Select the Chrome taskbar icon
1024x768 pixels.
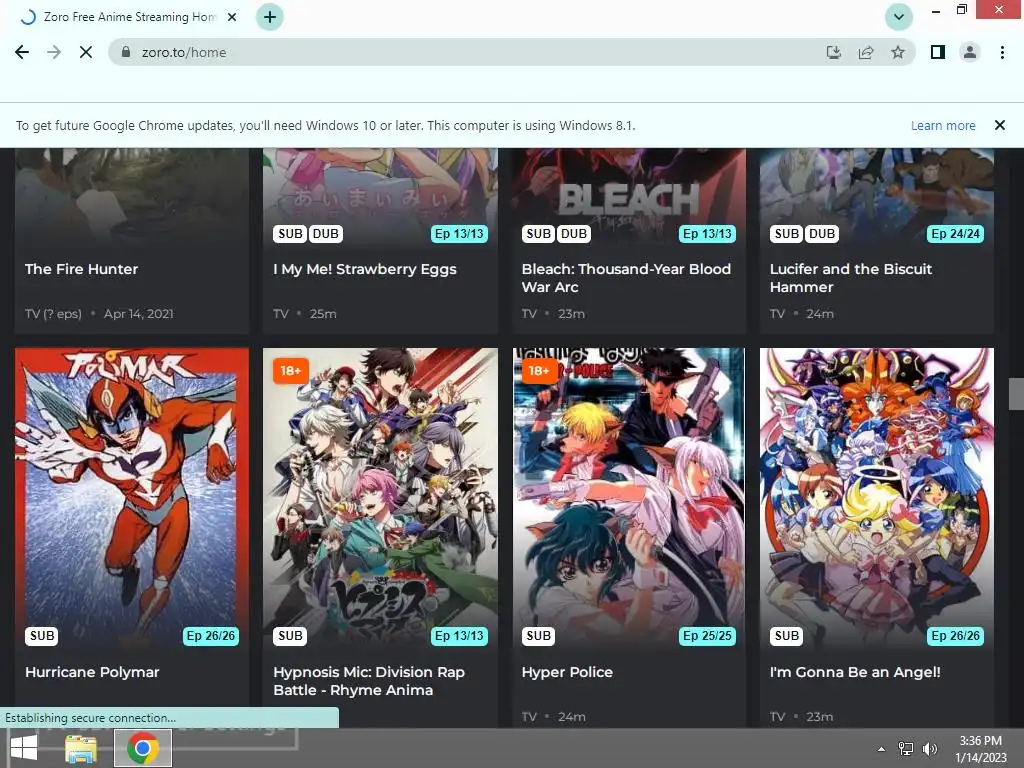point(143,748)
